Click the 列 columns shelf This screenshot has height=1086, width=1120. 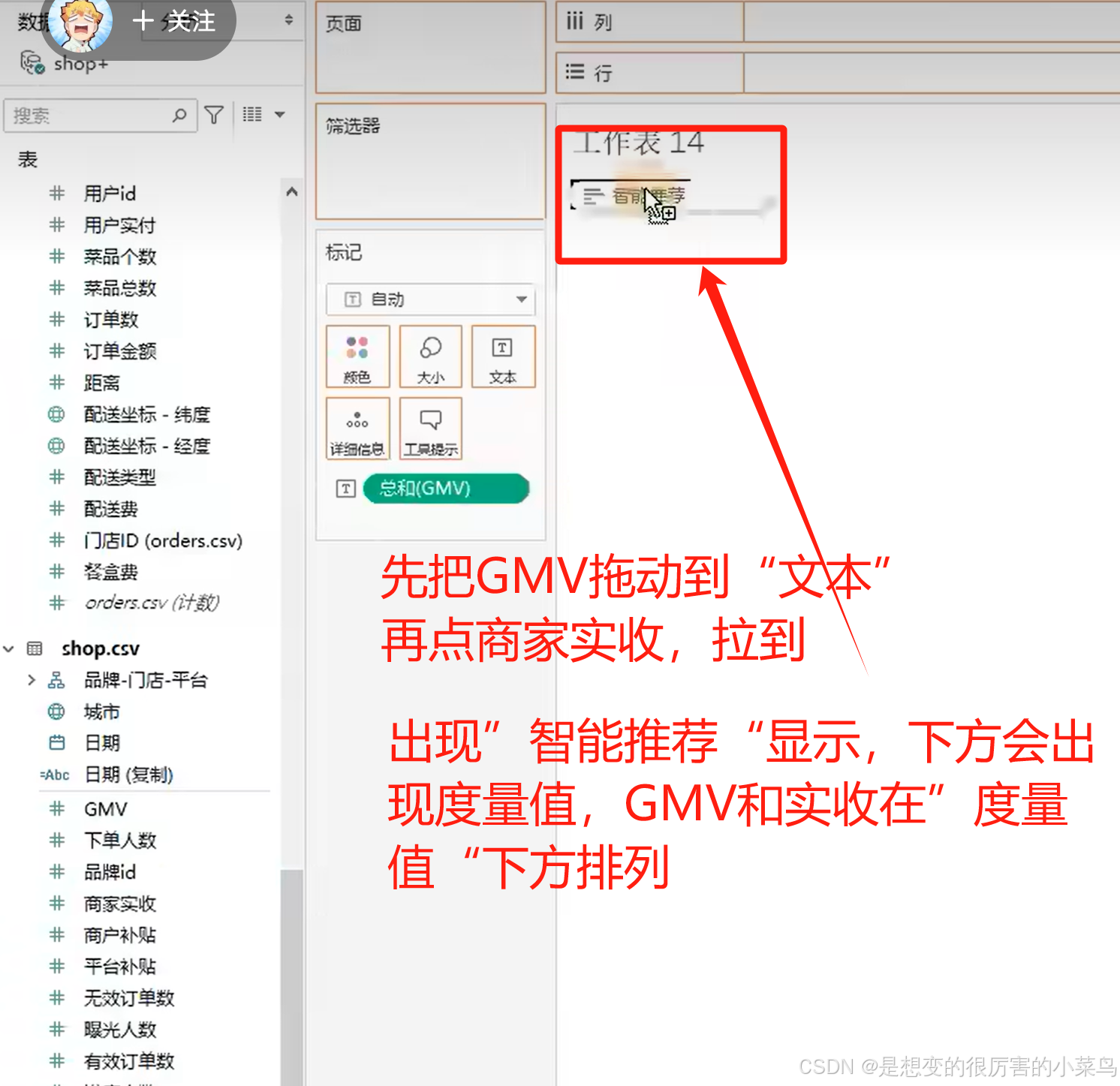click(x=838, y=22)
